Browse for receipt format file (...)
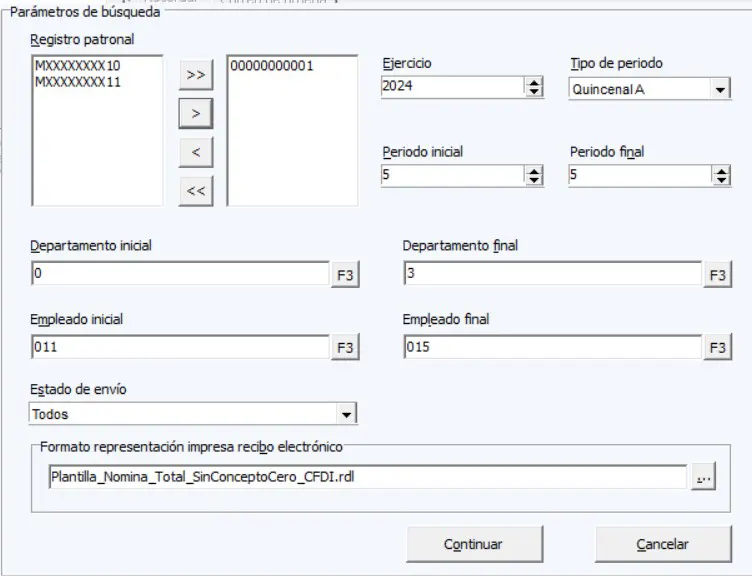This screenshot has height=577, width=752. pyautogui.click(x=703, y=478)
